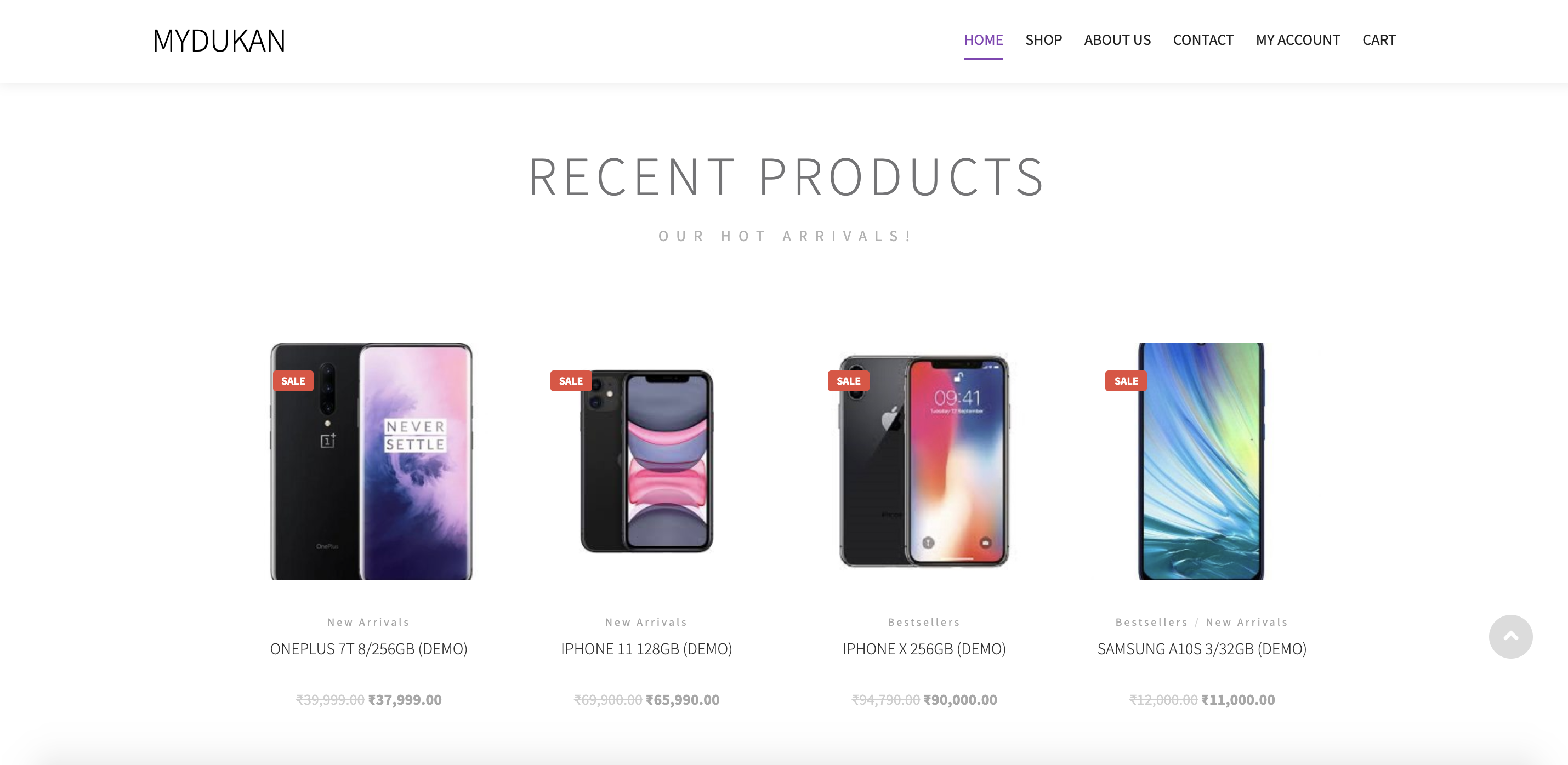1568x765 pixels.
Task: Click SALE badge on OnePlus 7T
Action: click(293, 381)
